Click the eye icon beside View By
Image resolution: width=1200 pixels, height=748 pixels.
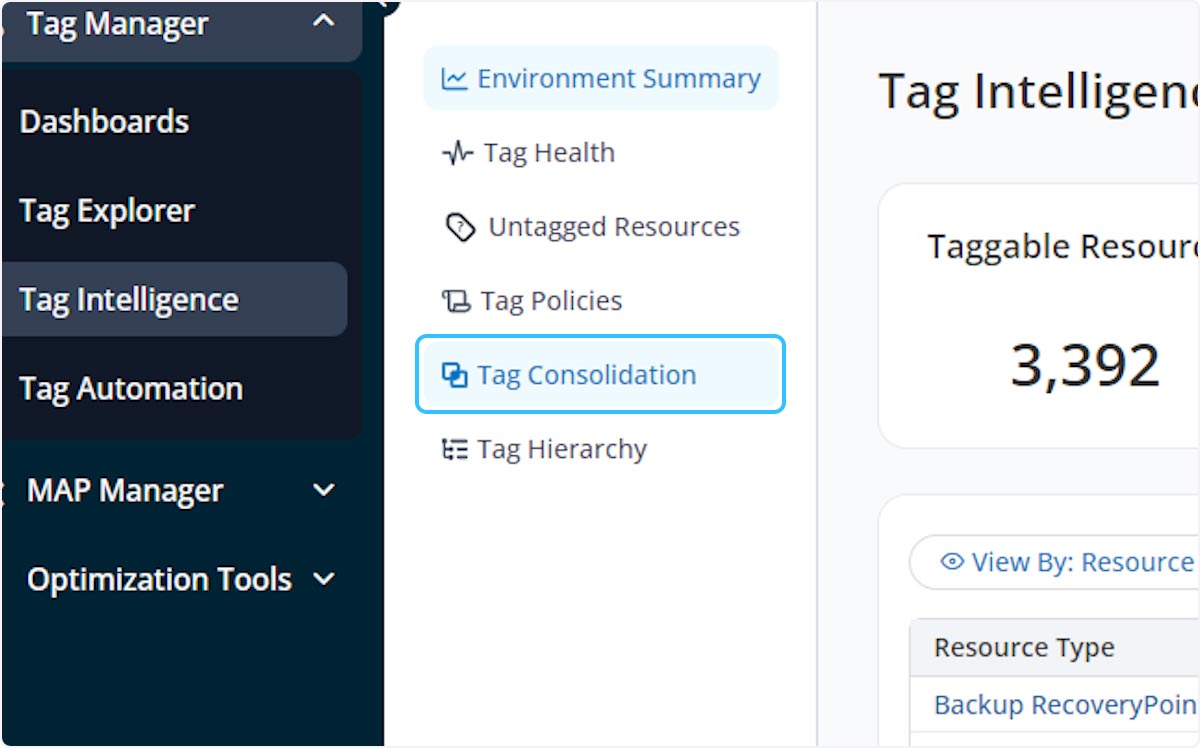pos(952,562)
